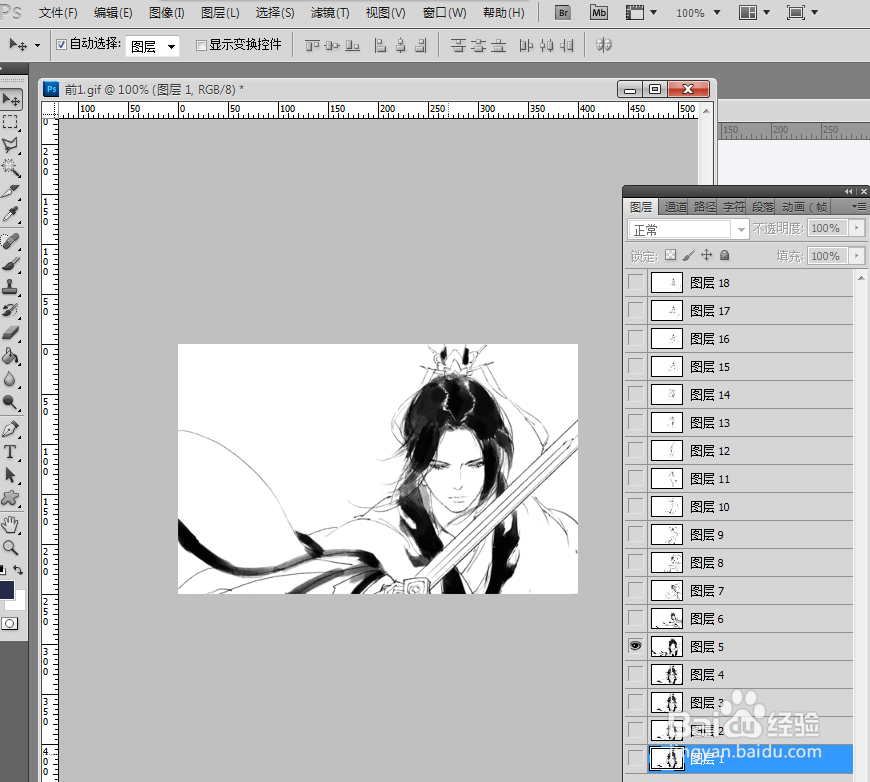
Task: Open layers panel options menu
Action: tap(858, 207)
